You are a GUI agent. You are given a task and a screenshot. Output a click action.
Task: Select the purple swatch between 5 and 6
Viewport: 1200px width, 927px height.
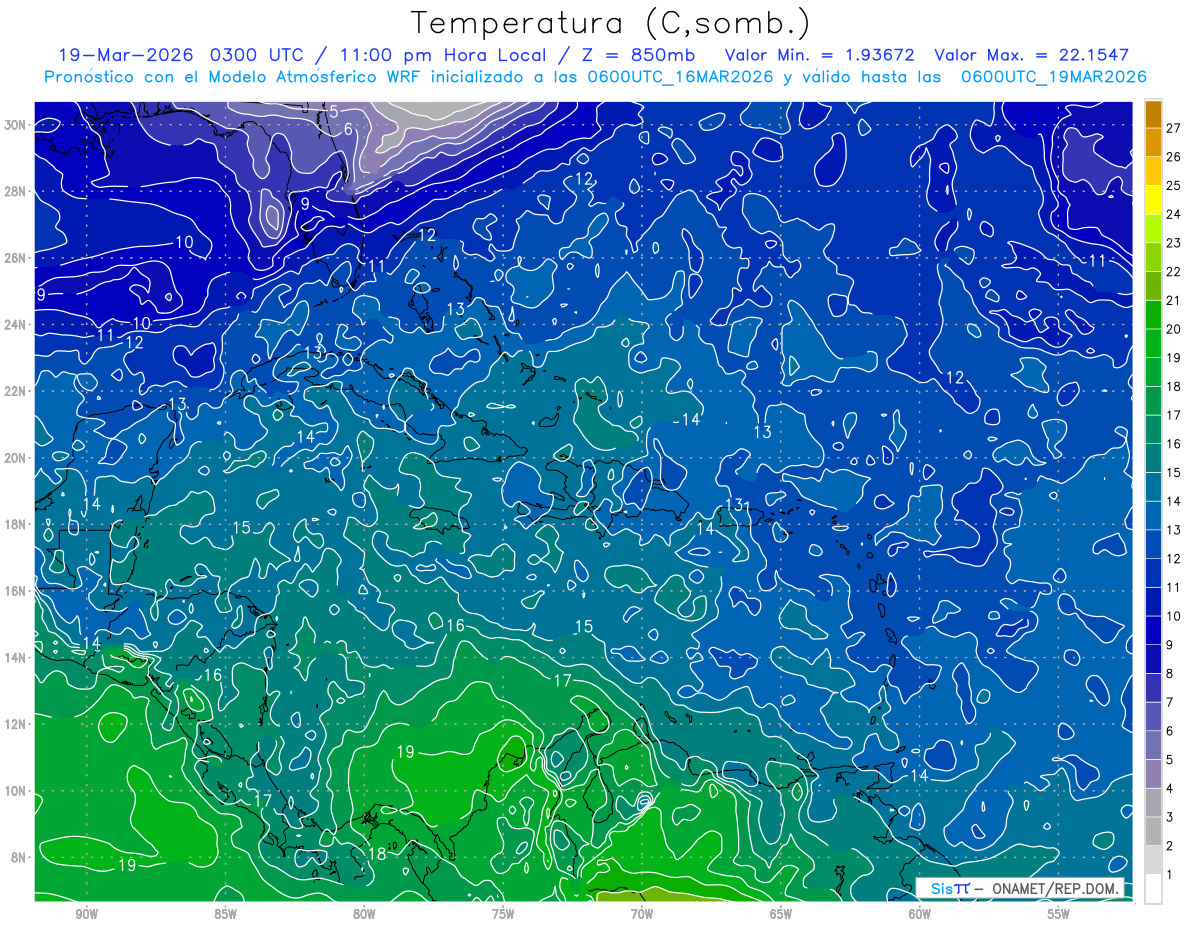[1153, 745]
